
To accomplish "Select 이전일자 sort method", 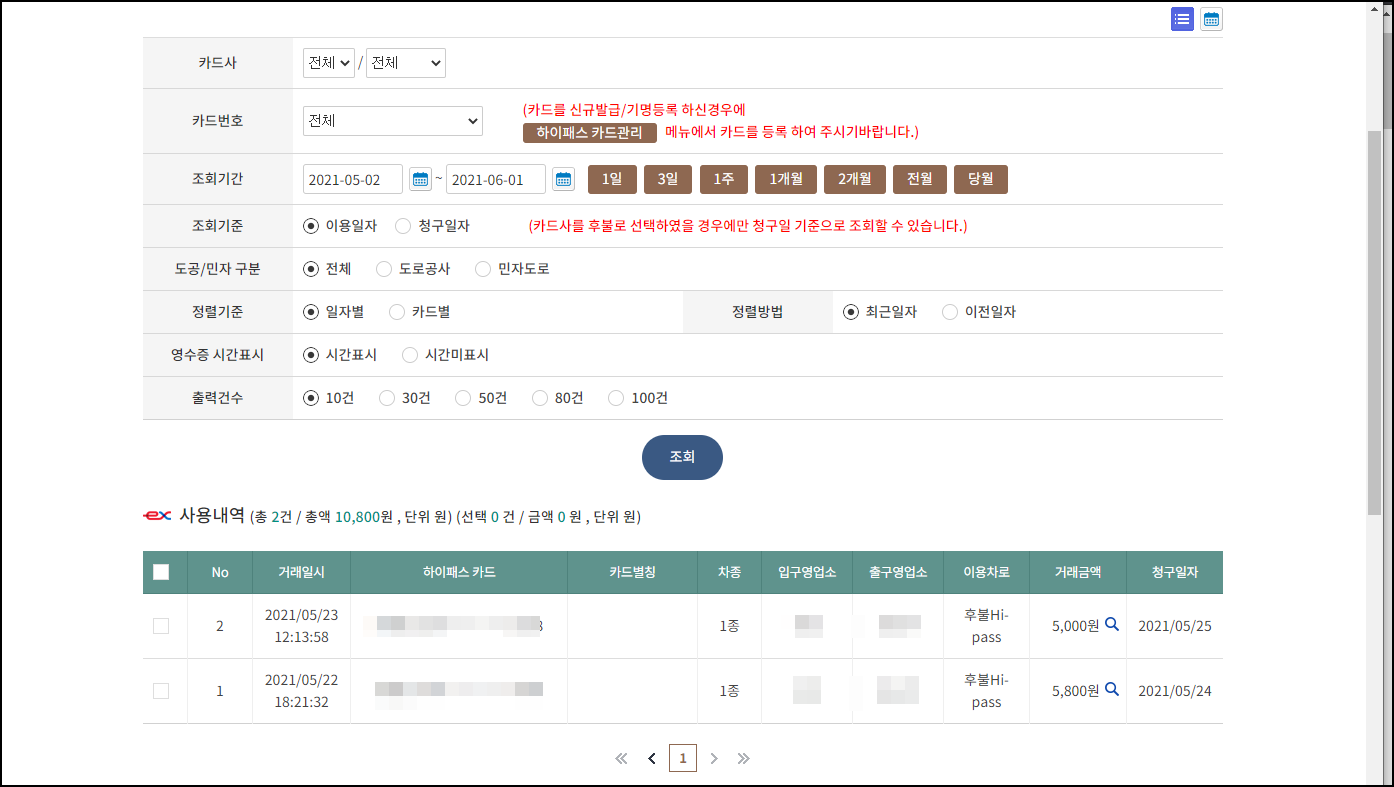I will coord(950,312).
